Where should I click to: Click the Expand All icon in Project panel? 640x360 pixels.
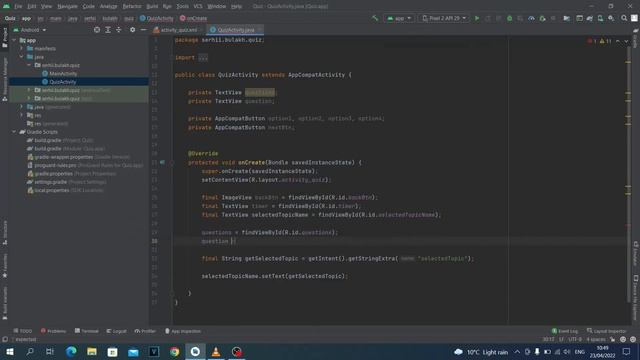108,30
